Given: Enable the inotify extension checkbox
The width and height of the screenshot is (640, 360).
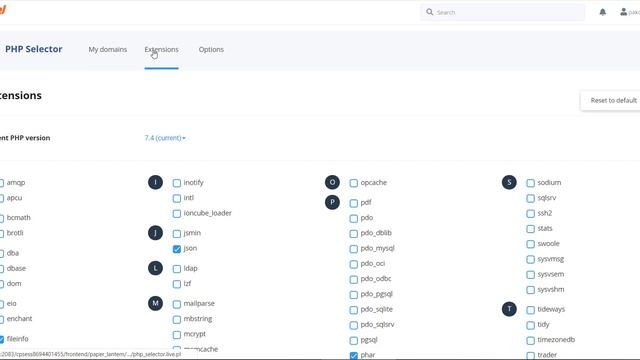Looking at the screenshot, I should (x=177, y=183).
